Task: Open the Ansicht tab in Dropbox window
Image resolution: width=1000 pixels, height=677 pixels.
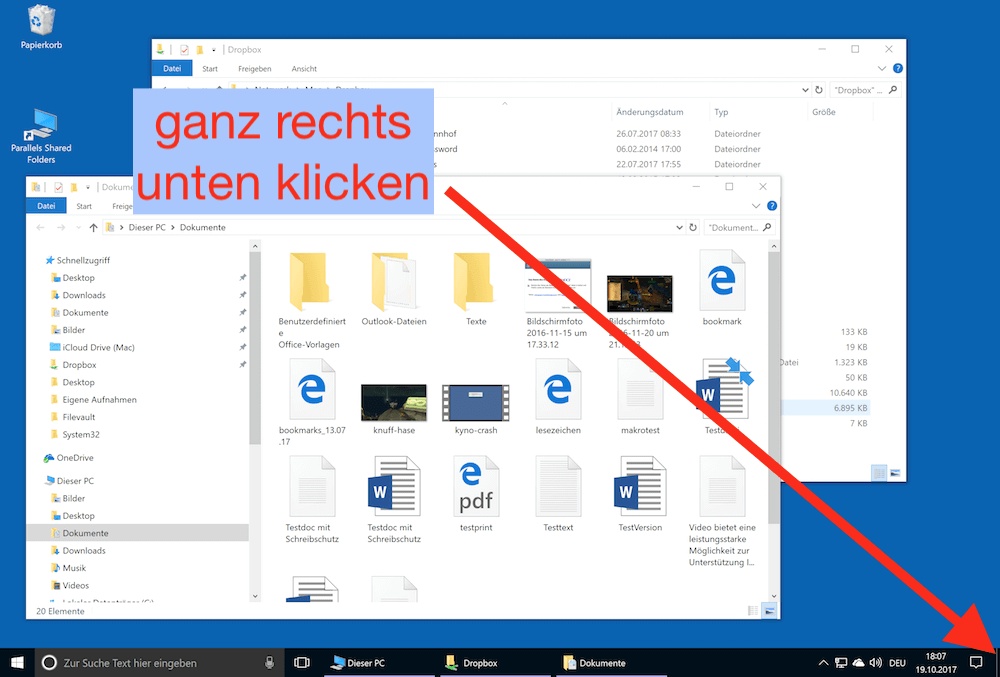Action: [304, 69]
